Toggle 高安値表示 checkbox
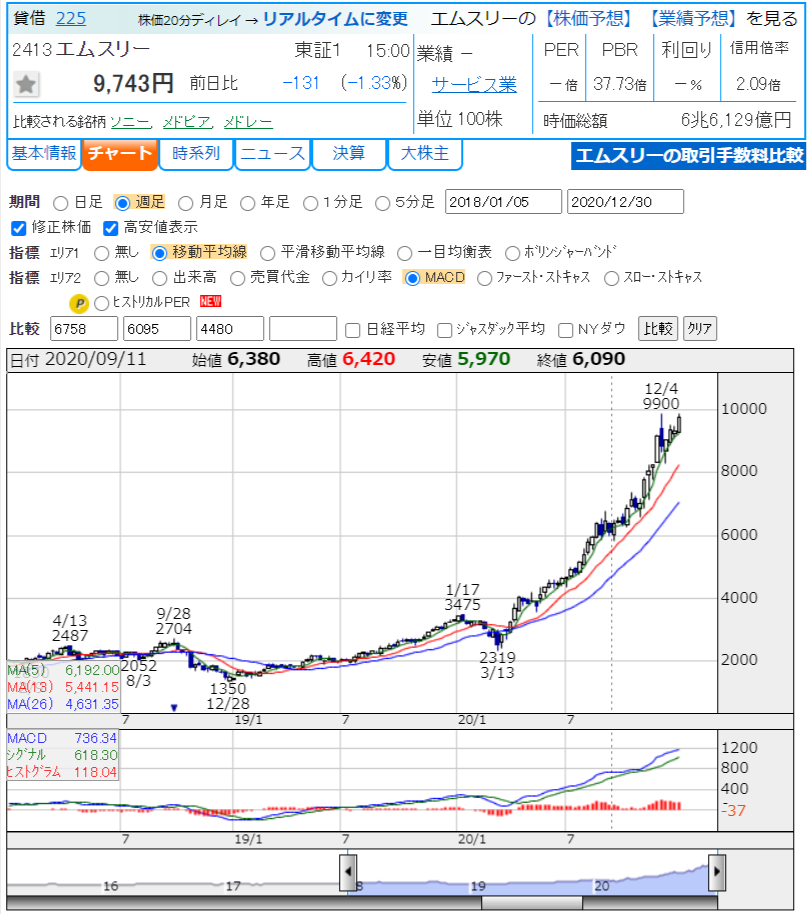The height and width of the screenshot is (914, 811). (x=110, y=228)
